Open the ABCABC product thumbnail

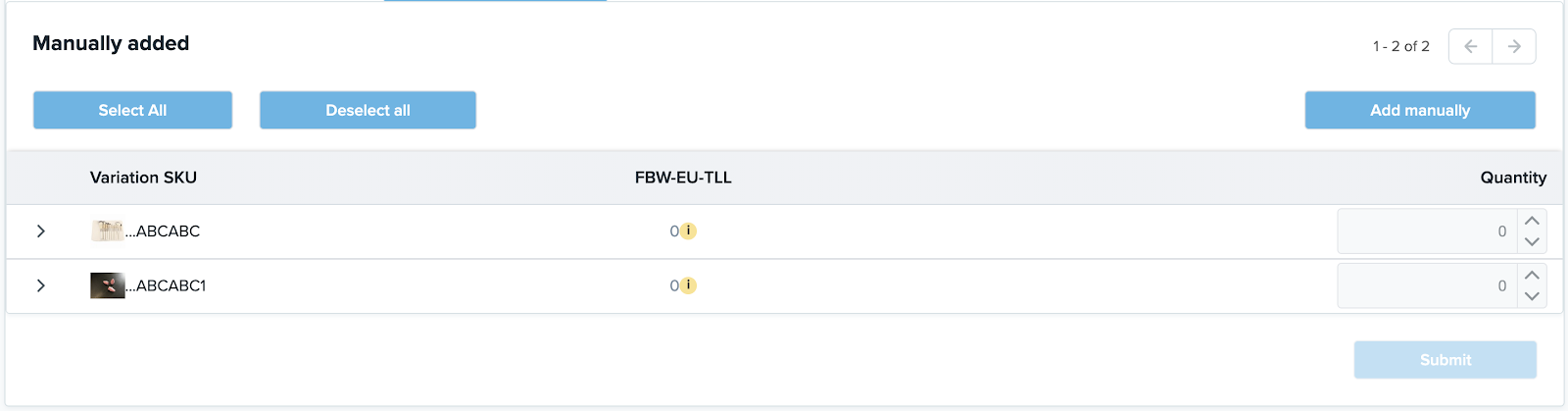[108, 231]
